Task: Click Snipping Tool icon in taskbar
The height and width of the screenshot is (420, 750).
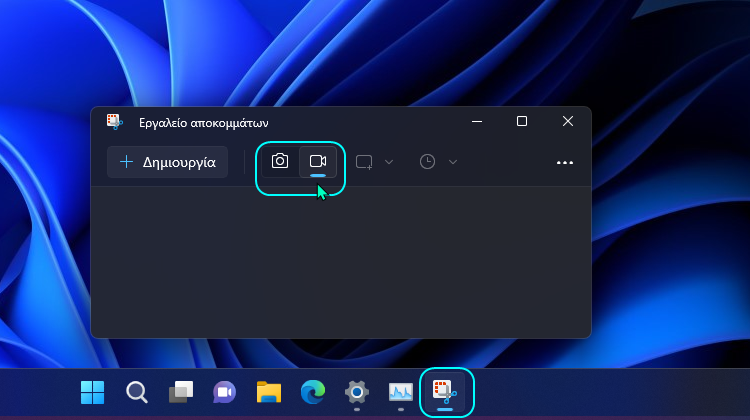Action: pos(445,392)
